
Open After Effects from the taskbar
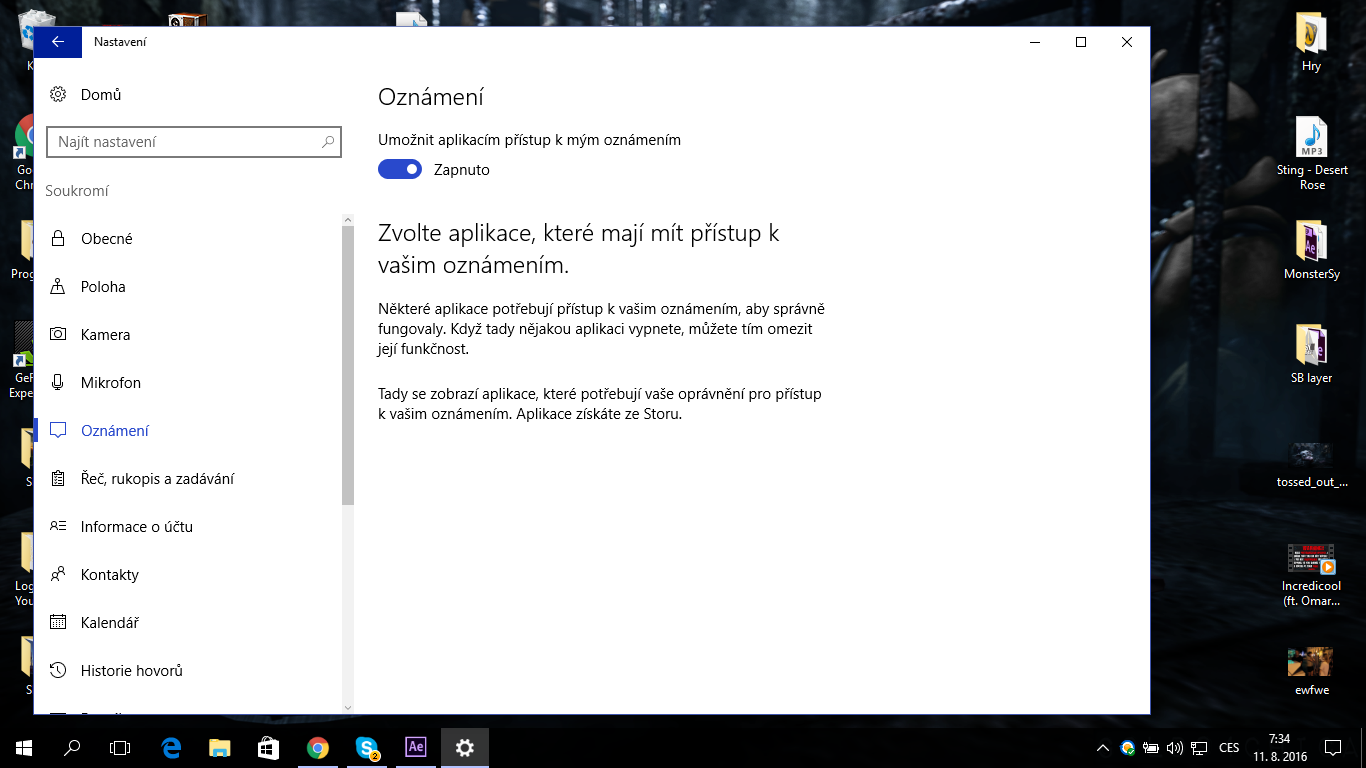[x=416, y=747]
